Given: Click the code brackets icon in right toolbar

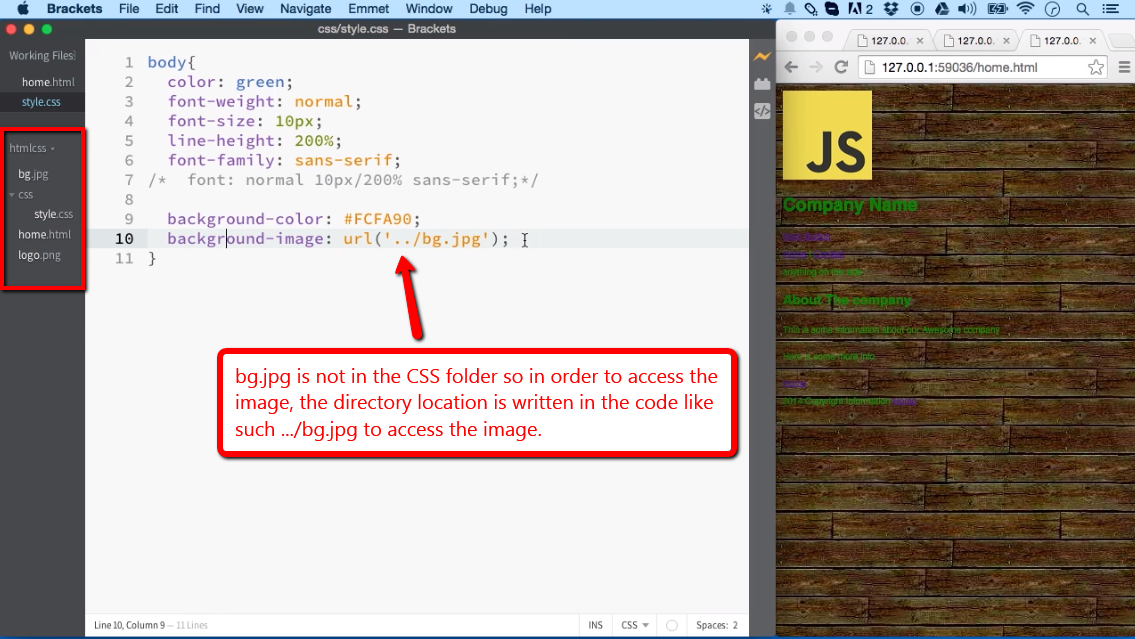Looking at the screenshot, I should point(762,111).
